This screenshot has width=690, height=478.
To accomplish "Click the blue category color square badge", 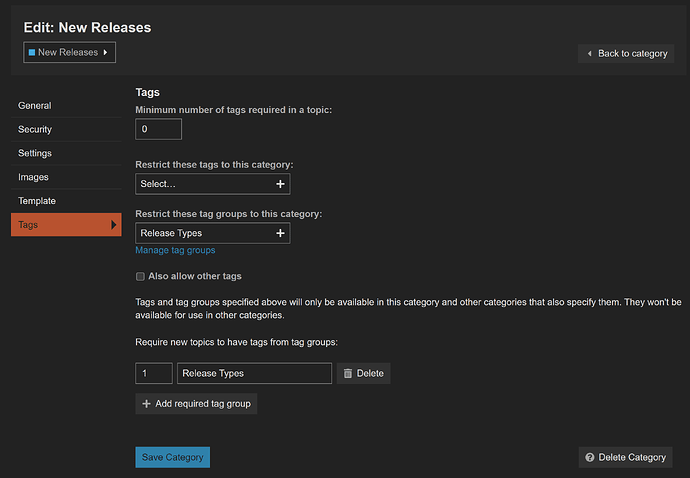I will (x=32, y=52).
